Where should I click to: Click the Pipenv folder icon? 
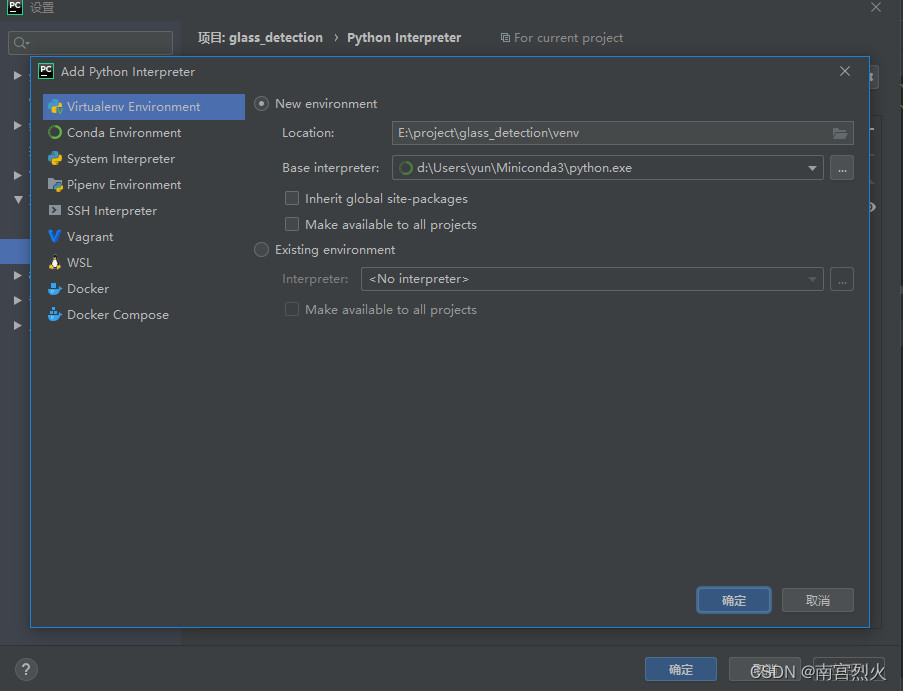pos(55,184)
